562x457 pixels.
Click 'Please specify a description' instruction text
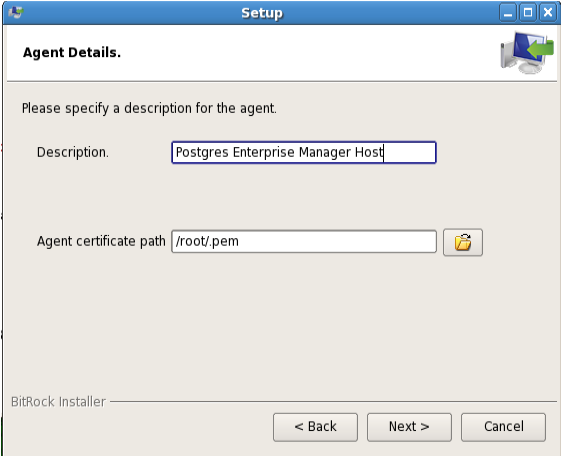149,108
